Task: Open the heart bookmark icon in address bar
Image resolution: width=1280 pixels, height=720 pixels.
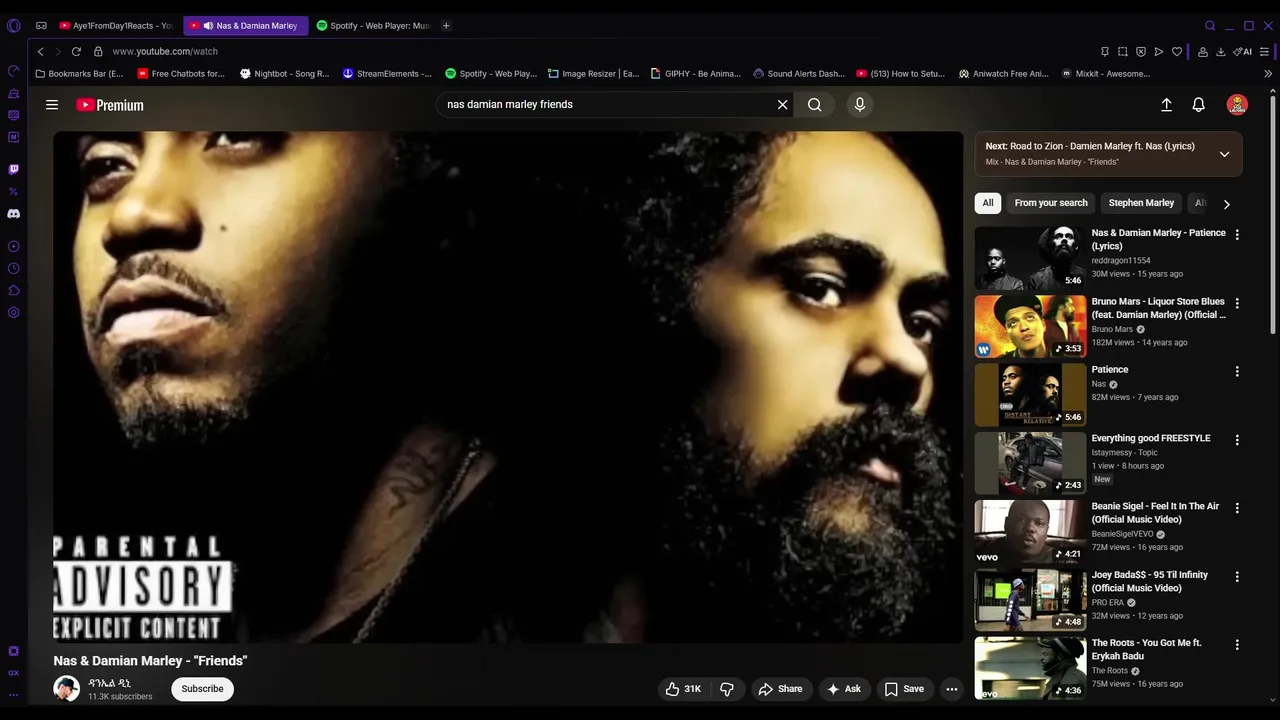Action: tap(1177, 51)
